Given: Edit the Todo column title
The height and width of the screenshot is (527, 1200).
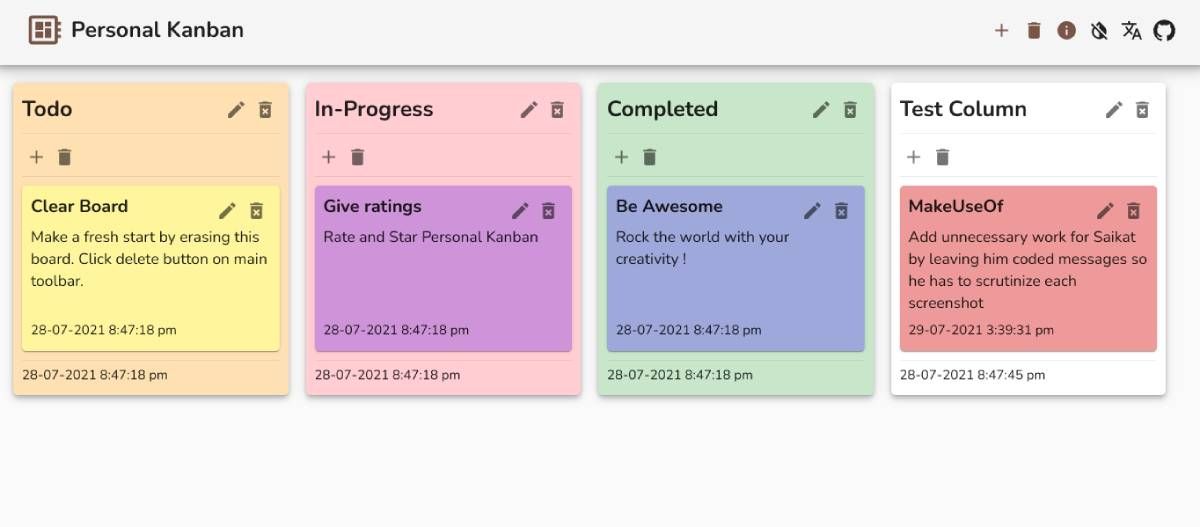Looking at the screenshot, I should click(236, 110).
